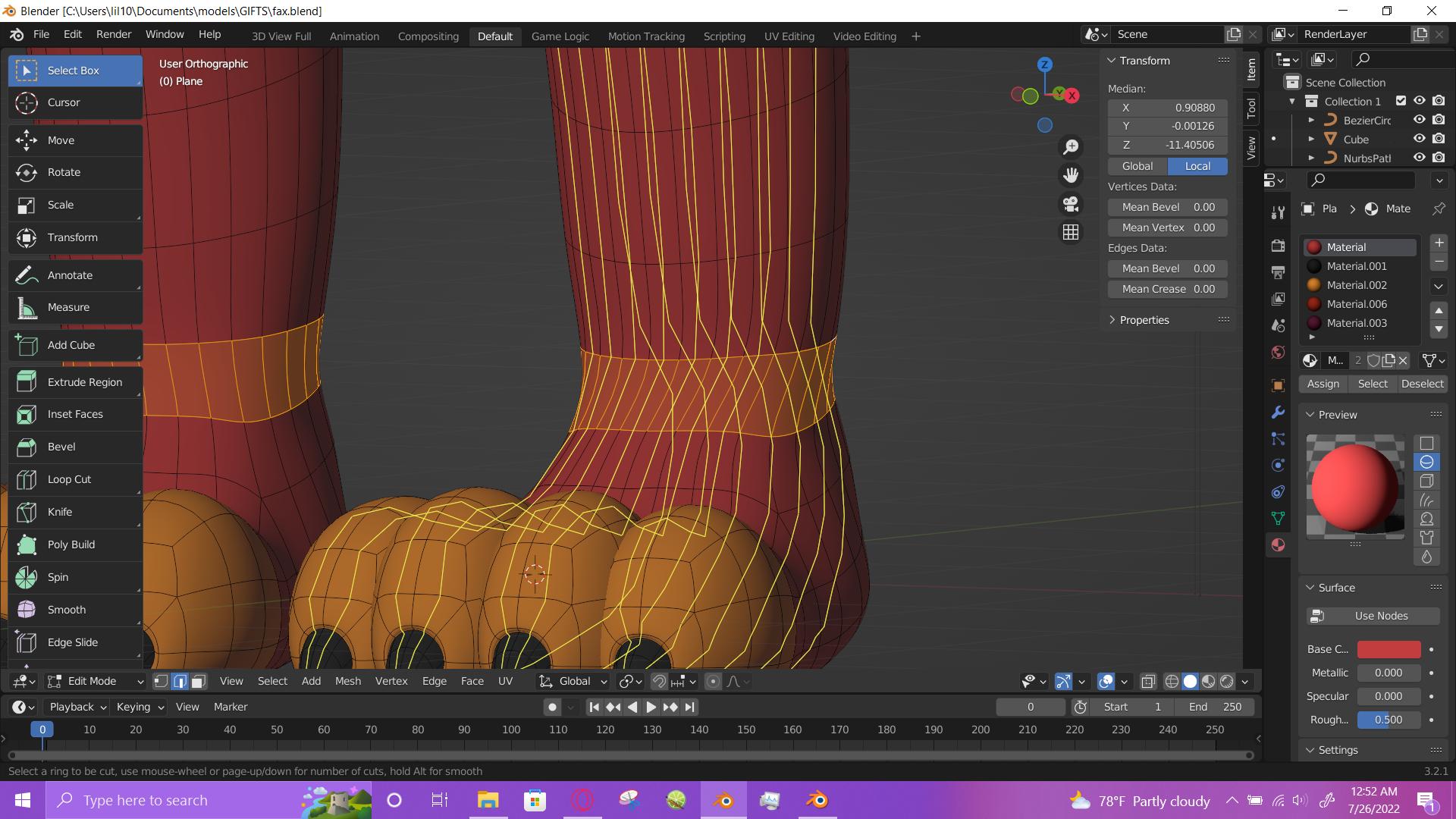The image size is (1456, 819).
Task: Open the World properties tab
Action: point(1279,352)
